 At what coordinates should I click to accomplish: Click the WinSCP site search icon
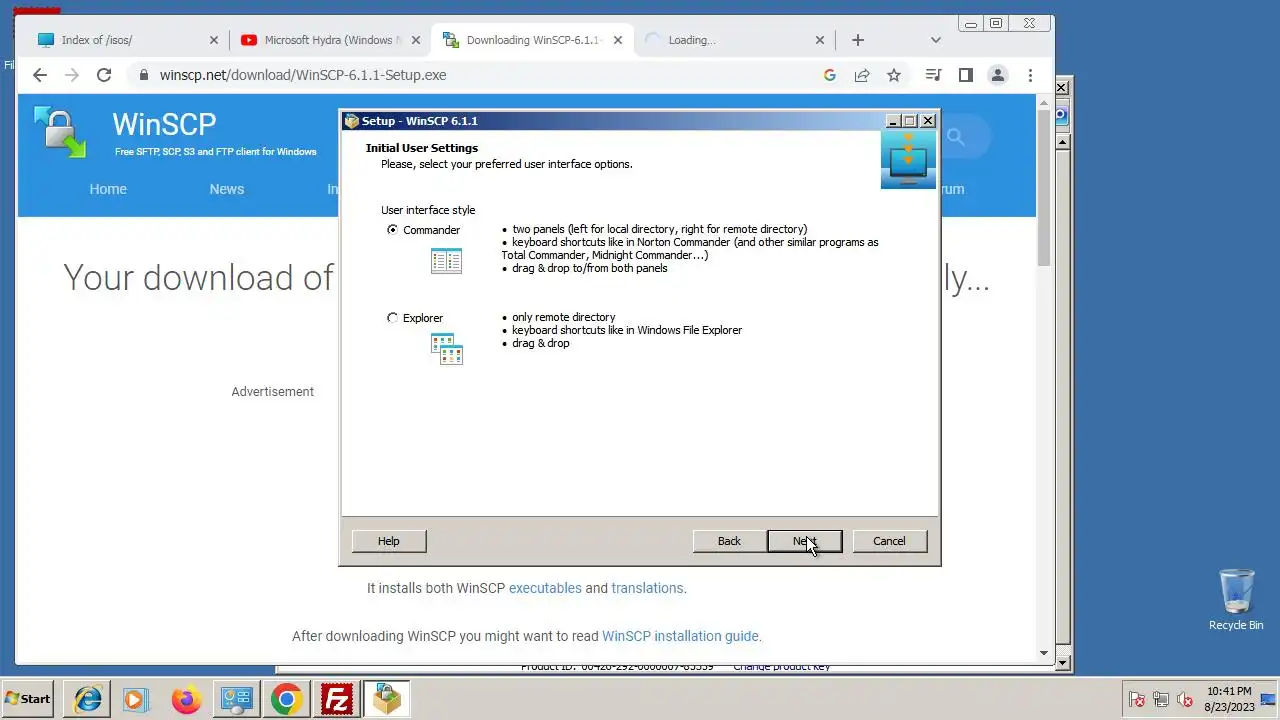[x=956, y=137]
